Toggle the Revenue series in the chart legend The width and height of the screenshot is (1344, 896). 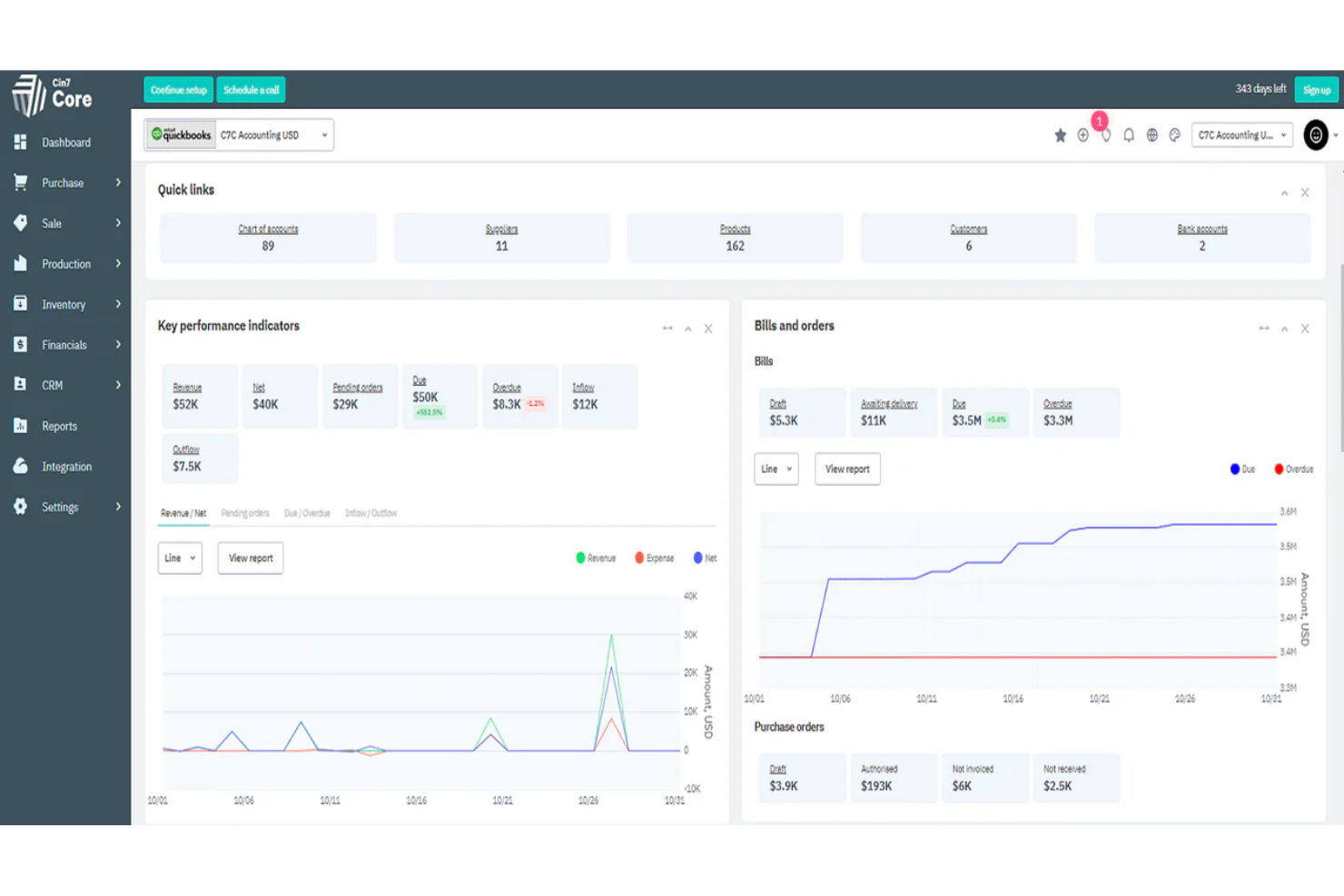(596, 557)
